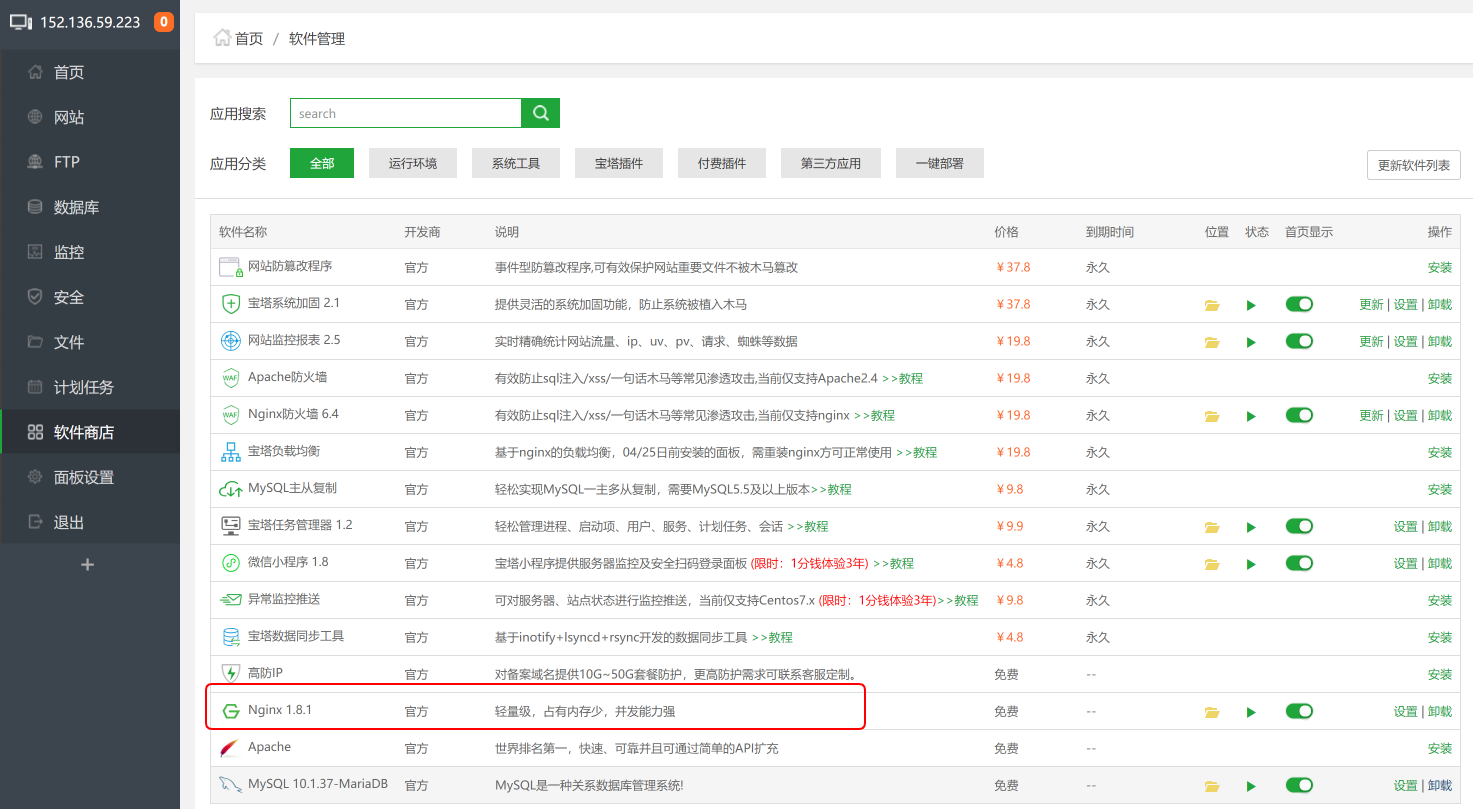Screen dimensions: 1473x809
Task: Click the 宝塔负载均衡 icon
Action: click(231, 452)
